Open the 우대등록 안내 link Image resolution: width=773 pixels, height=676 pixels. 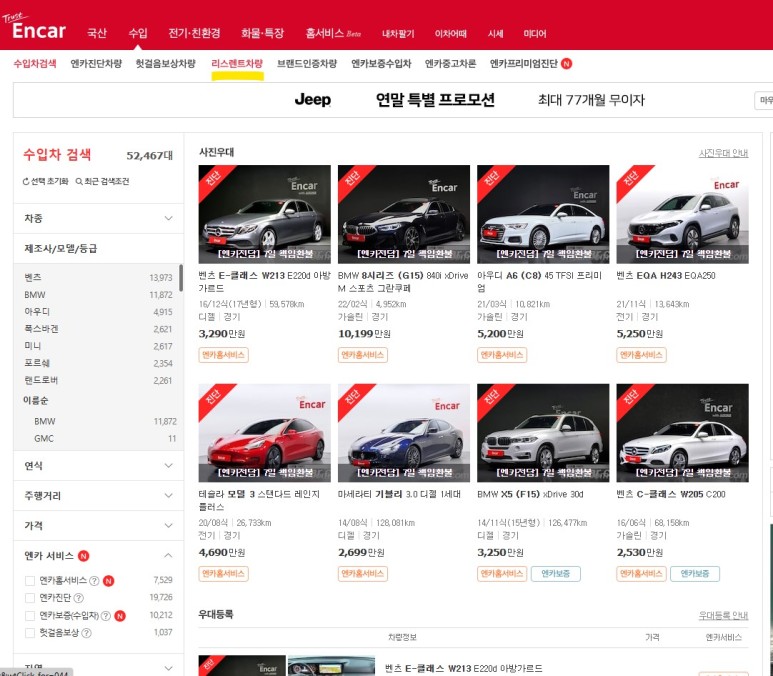pyautogui.click(x=723, y=615)
